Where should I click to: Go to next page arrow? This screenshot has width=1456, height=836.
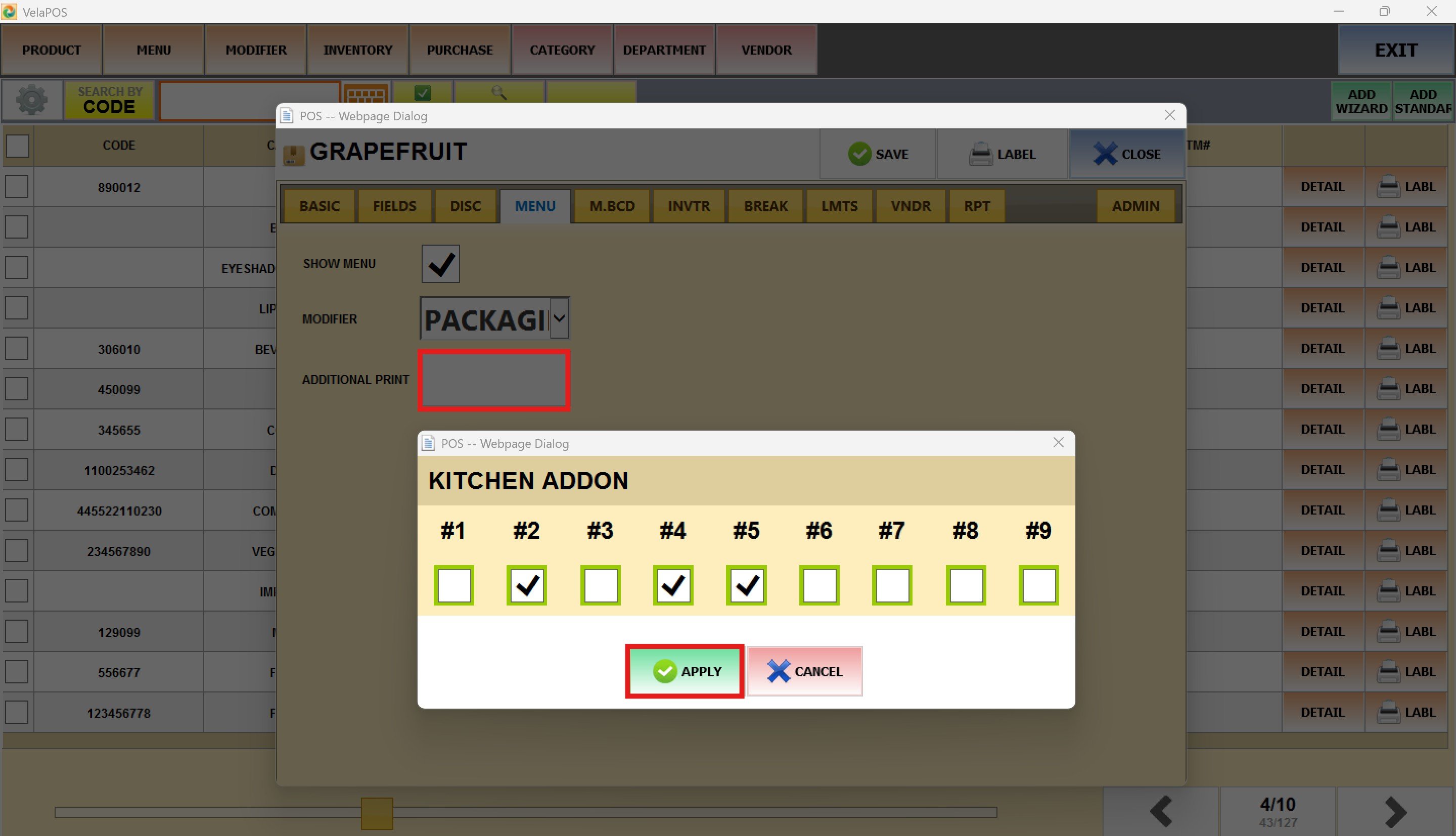1395,811
